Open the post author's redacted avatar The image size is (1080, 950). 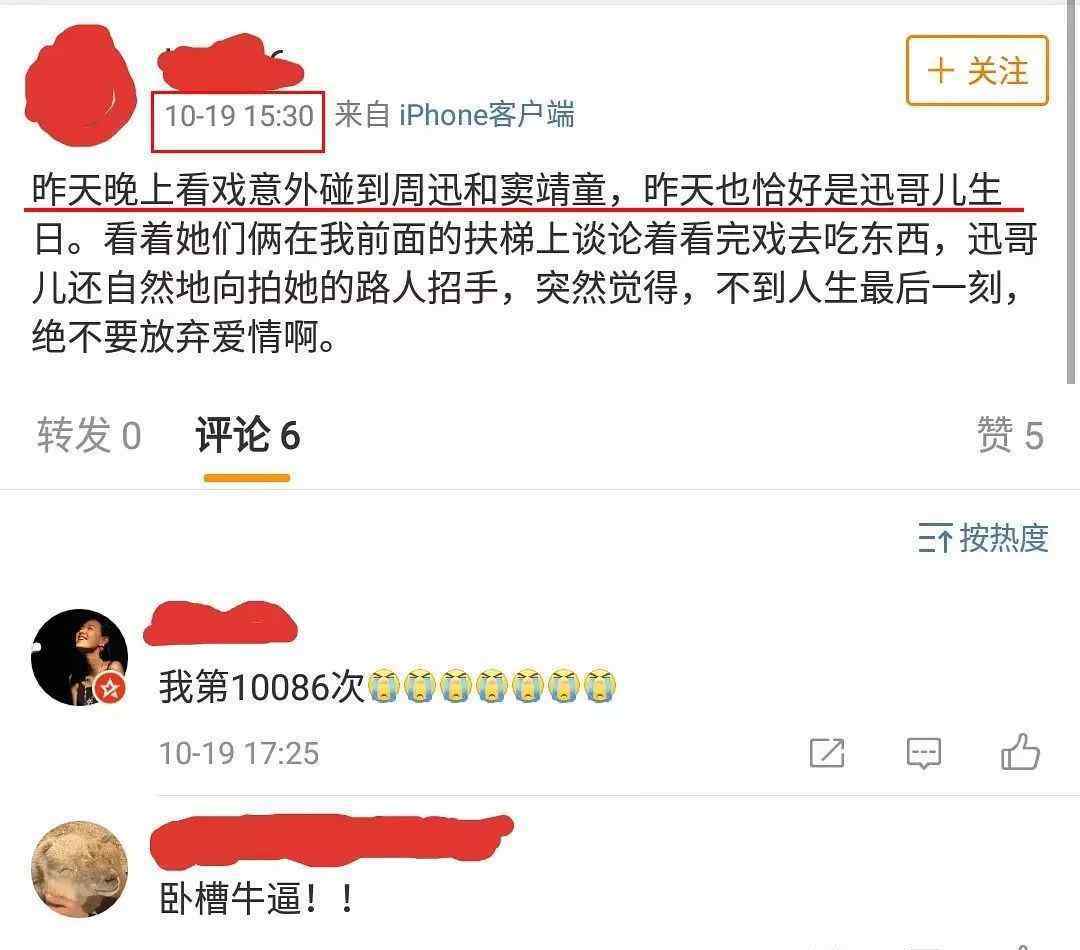pos(81,86)
